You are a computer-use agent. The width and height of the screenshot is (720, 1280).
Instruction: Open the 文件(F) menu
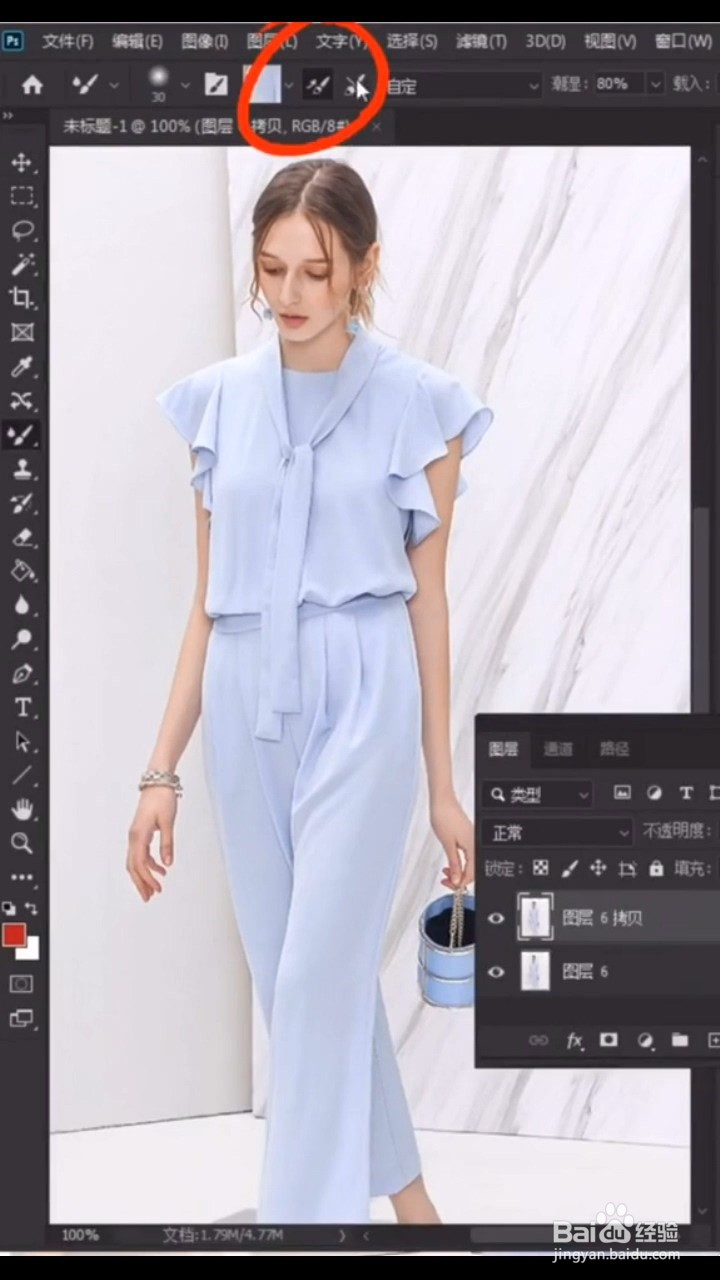point(68,41)
